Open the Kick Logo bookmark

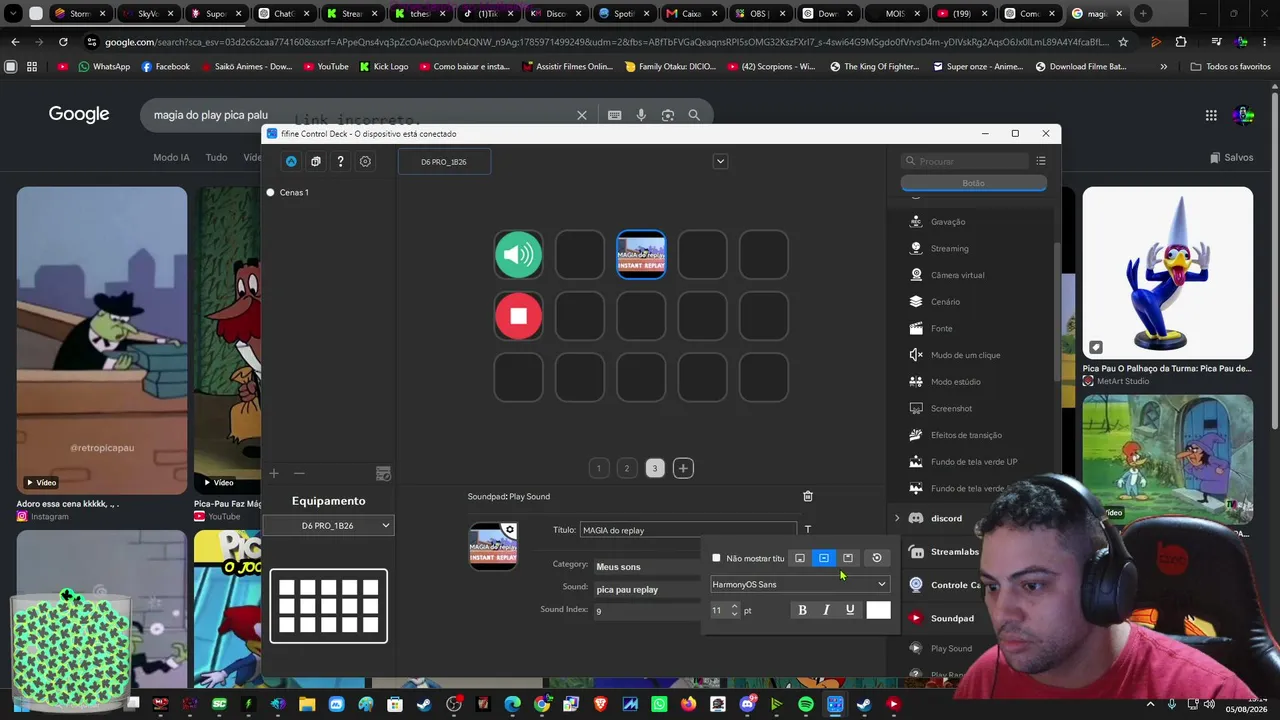[383, 66]
